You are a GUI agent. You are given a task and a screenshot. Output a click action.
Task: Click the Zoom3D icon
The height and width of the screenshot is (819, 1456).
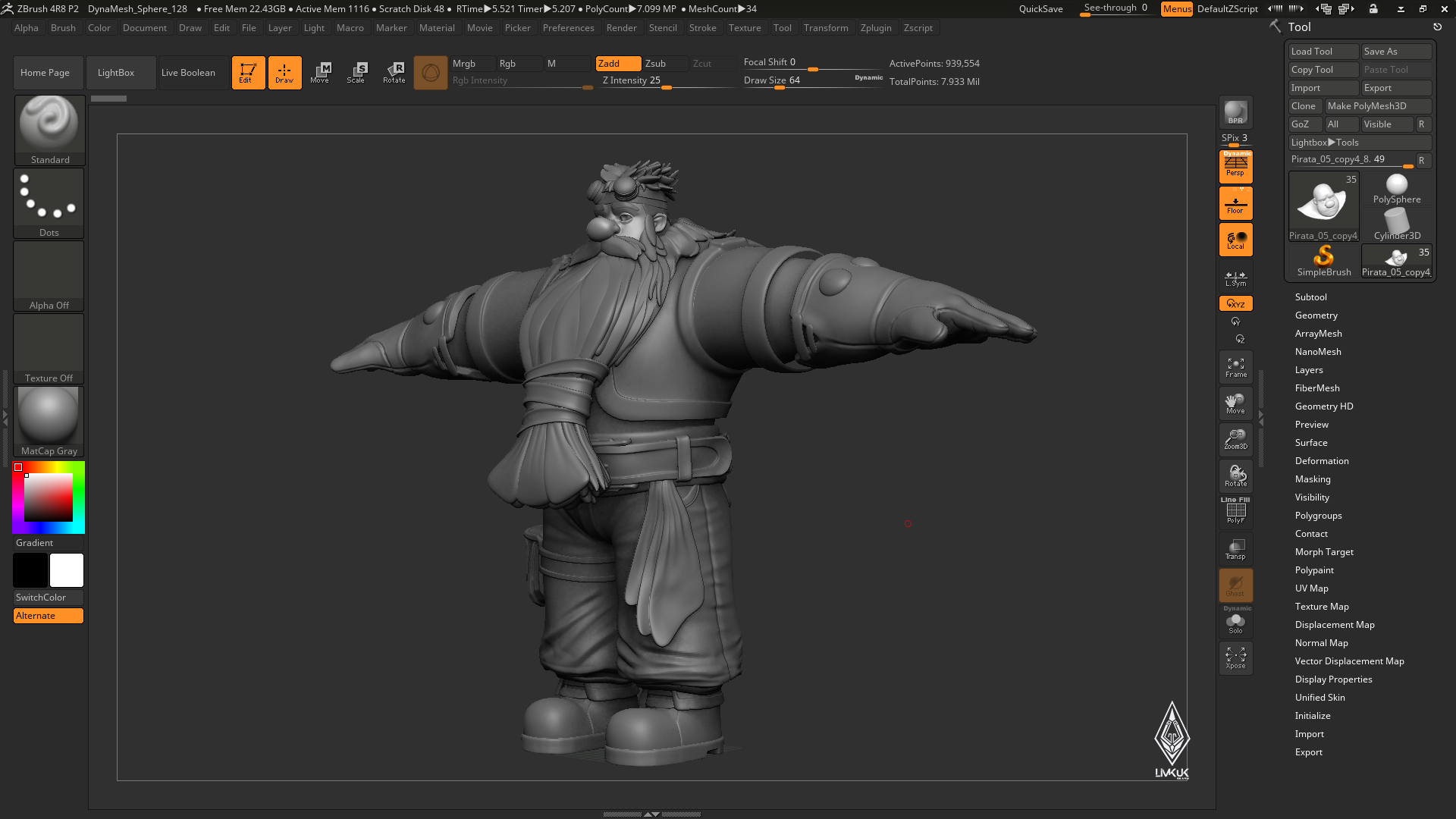[x=1235, y=440]
